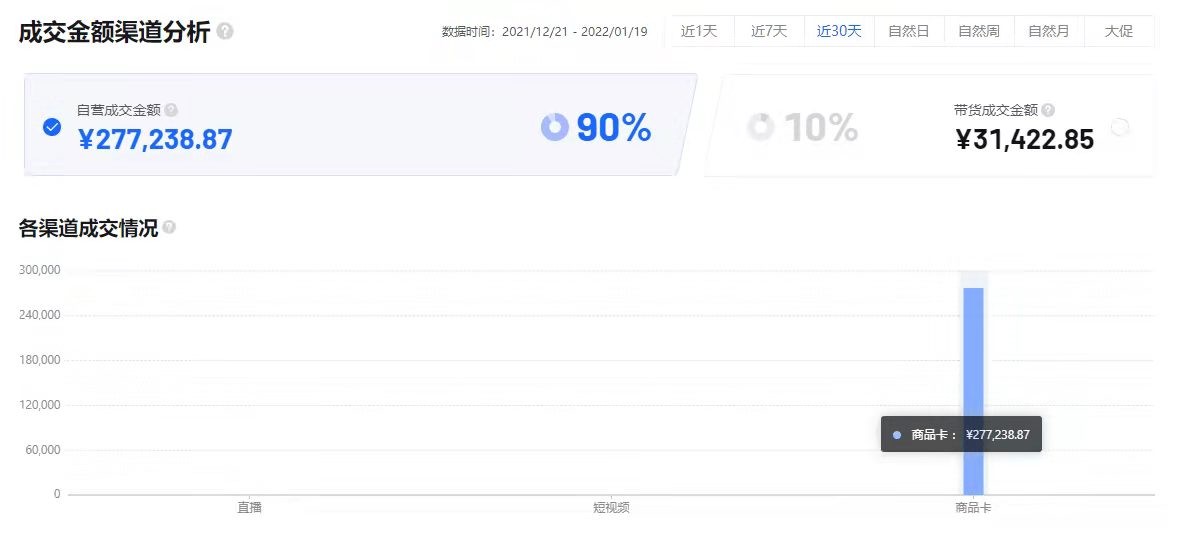The image size is (1197, 542).
Task: Click help icon beside 各渠道成交情况
Action: pos(169,227)
